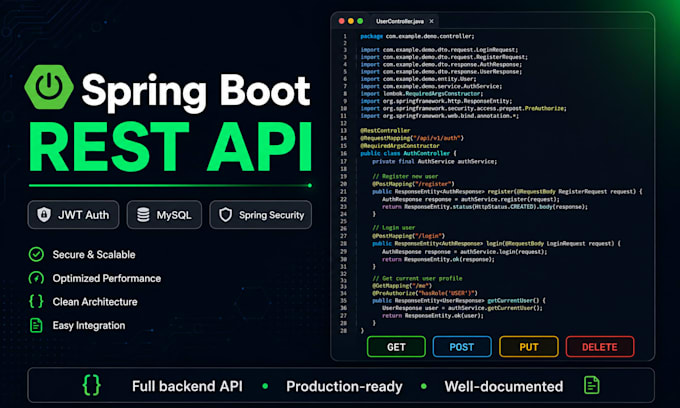Click the return ResponseEntity.ok(user) line

coord(433,316)
